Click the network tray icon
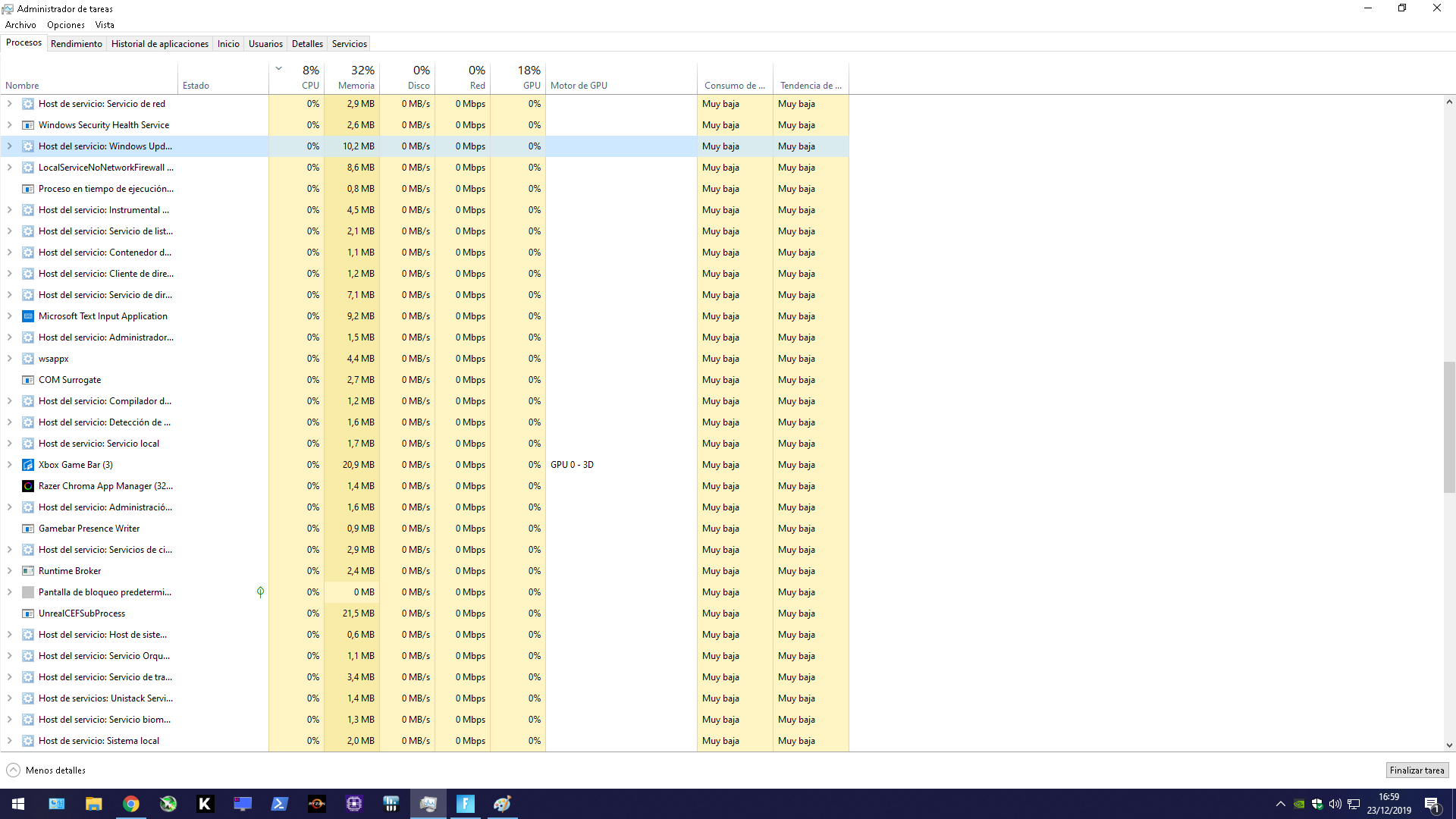1456x819 pixels. coord(1354,804)
